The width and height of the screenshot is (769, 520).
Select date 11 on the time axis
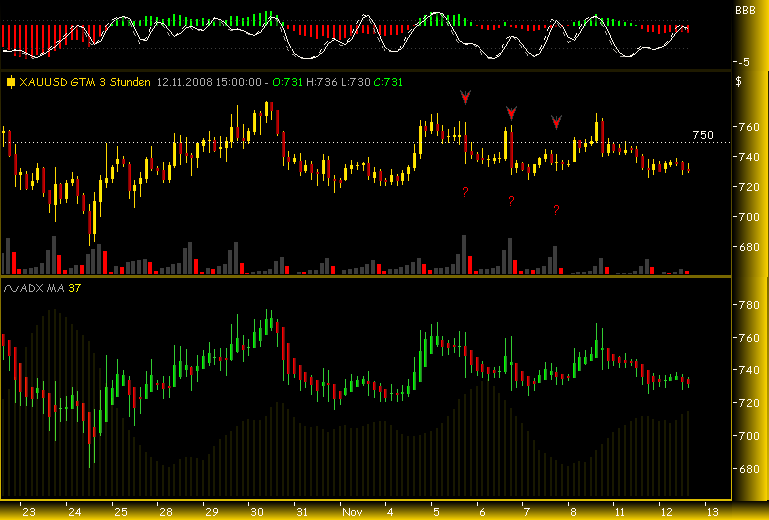tap(620, 512)
